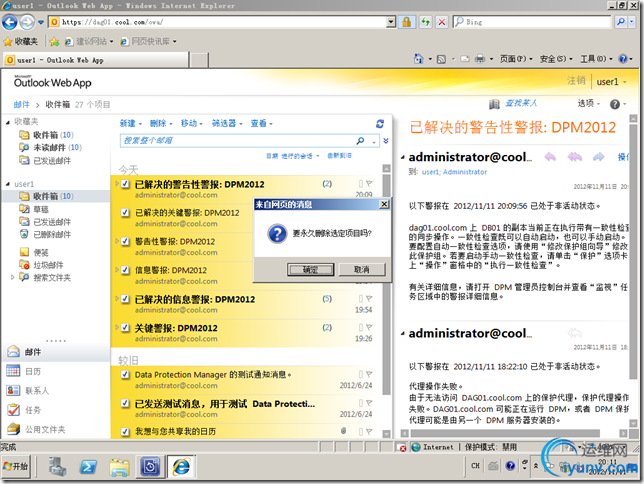Viewport: 644px width, 484px height.
Task: Click the OWA help question mark icon
Action: [615, 104]
